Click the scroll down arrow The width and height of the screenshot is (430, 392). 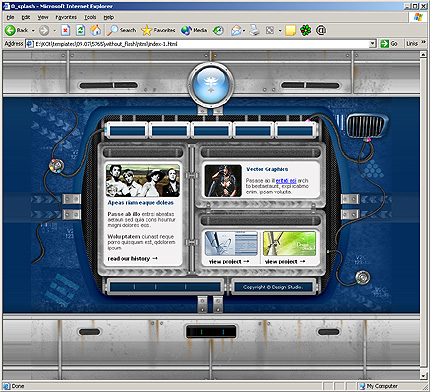pyautogui.click(x=423, y=376)
